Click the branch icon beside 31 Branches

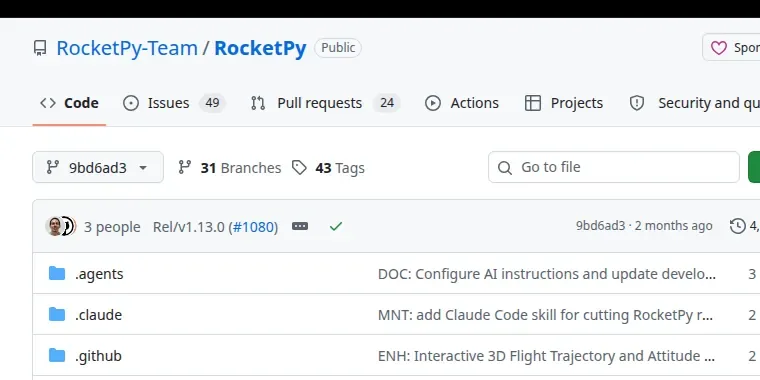pos(185,167)
